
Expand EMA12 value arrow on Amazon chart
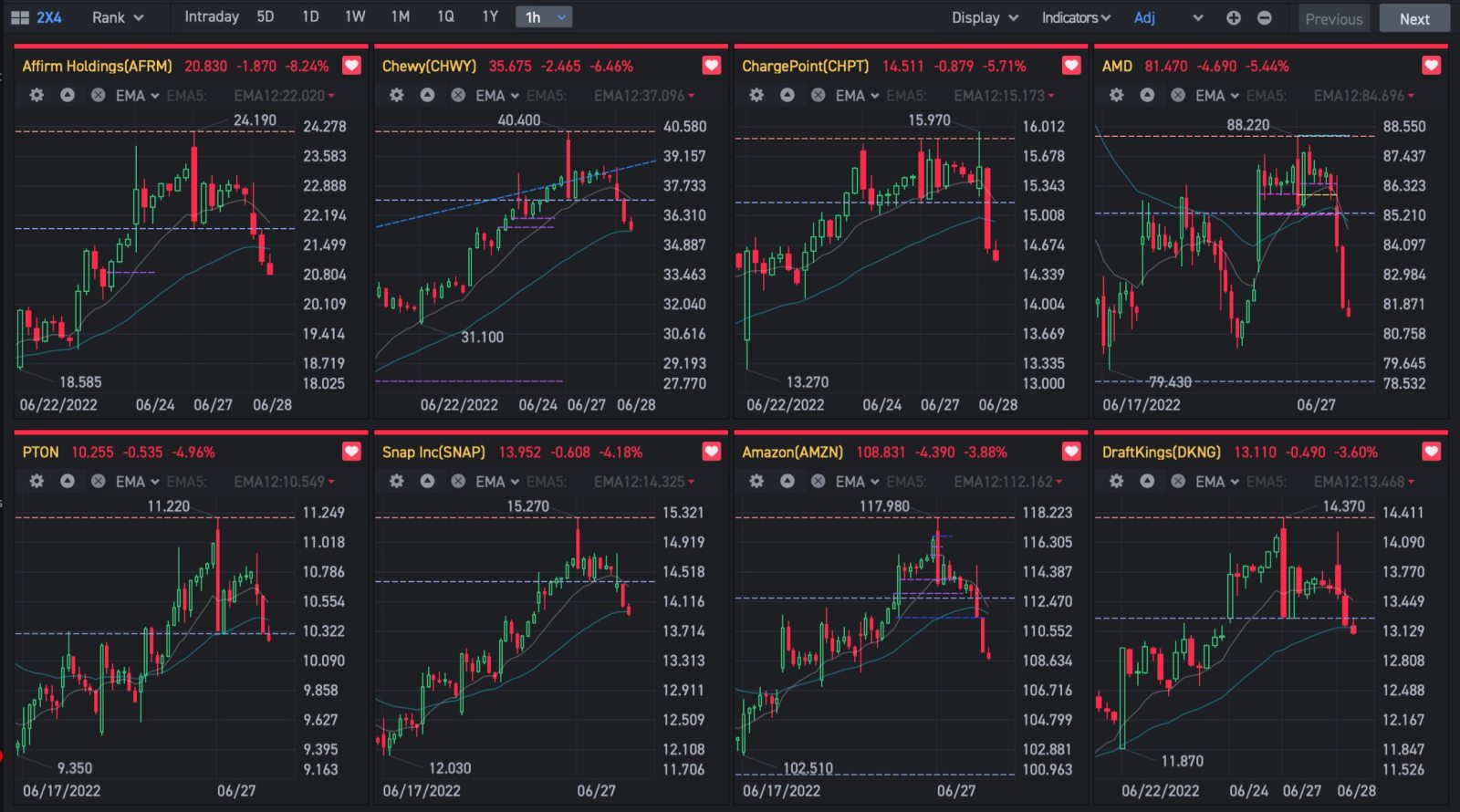1059,482
